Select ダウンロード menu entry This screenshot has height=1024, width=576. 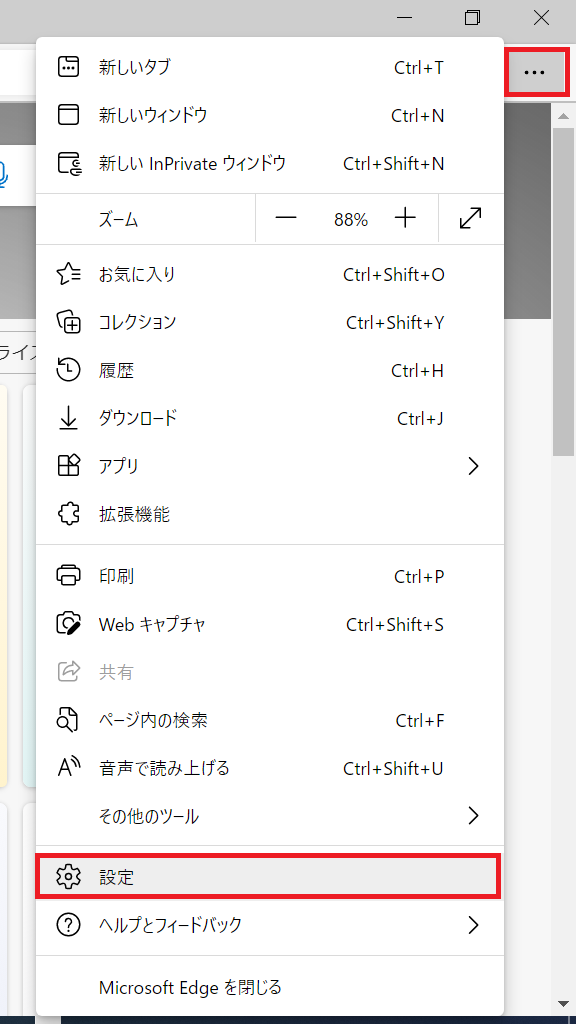[270, 419]
